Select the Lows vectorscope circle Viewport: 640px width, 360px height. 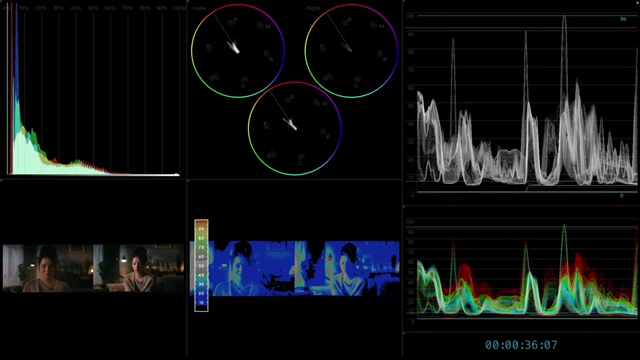pos(238,51)
